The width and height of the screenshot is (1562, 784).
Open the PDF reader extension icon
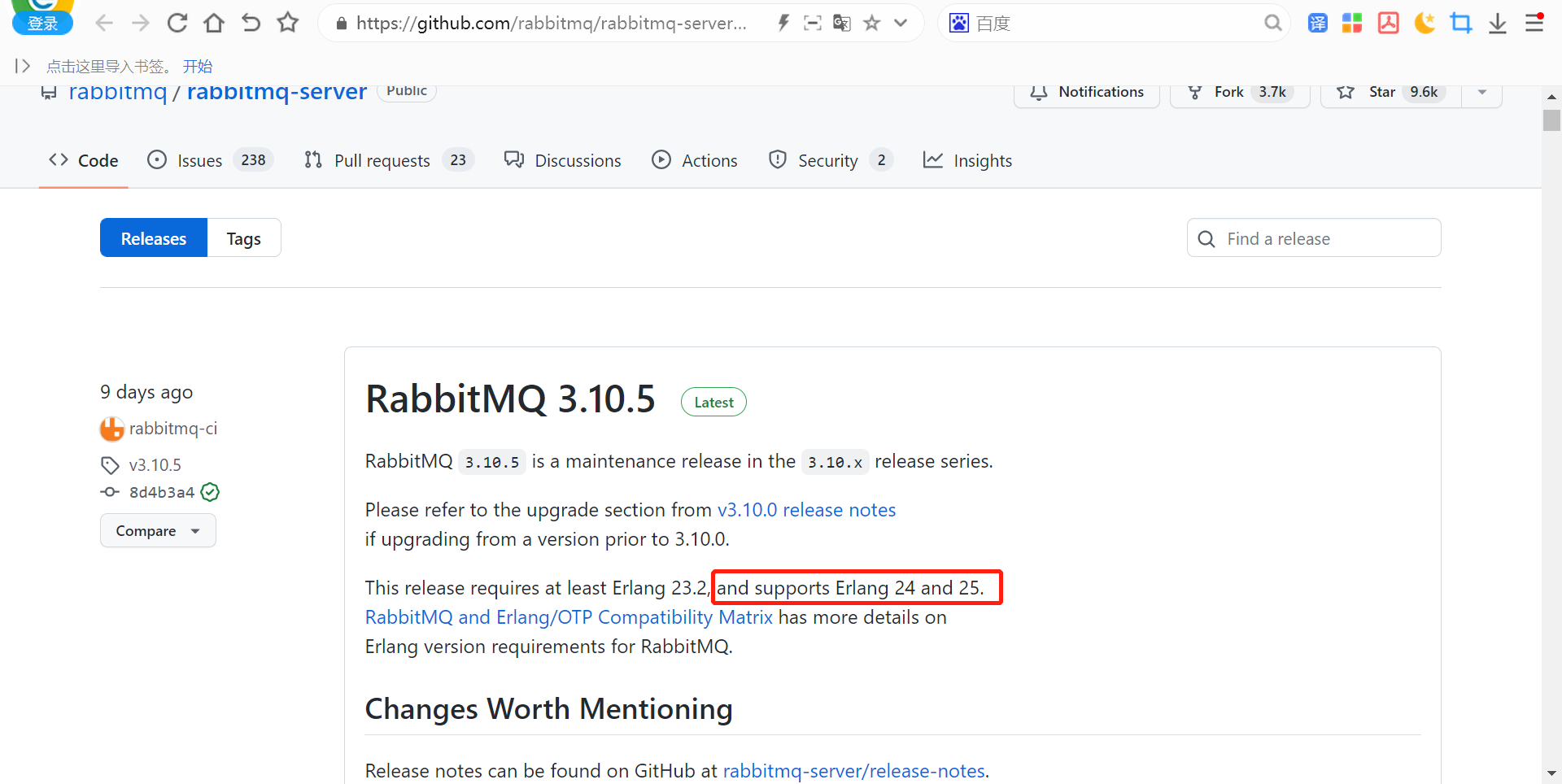tap(1388, 23)
